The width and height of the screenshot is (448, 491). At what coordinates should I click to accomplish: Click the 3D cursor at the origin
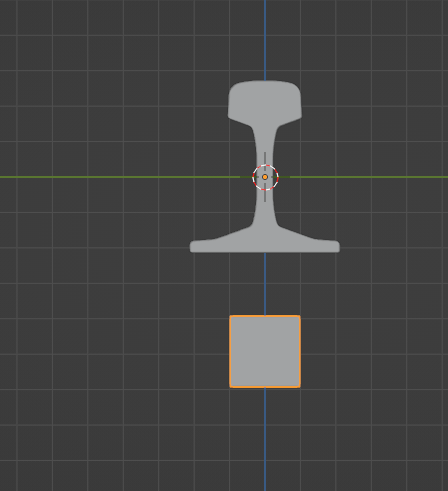265,177
